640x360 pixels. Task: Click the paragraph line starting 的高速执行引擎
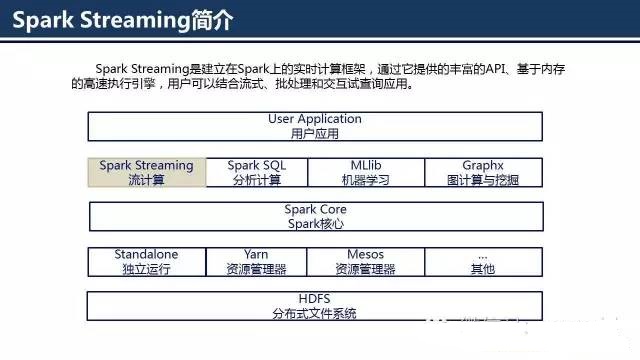[243, 84]
